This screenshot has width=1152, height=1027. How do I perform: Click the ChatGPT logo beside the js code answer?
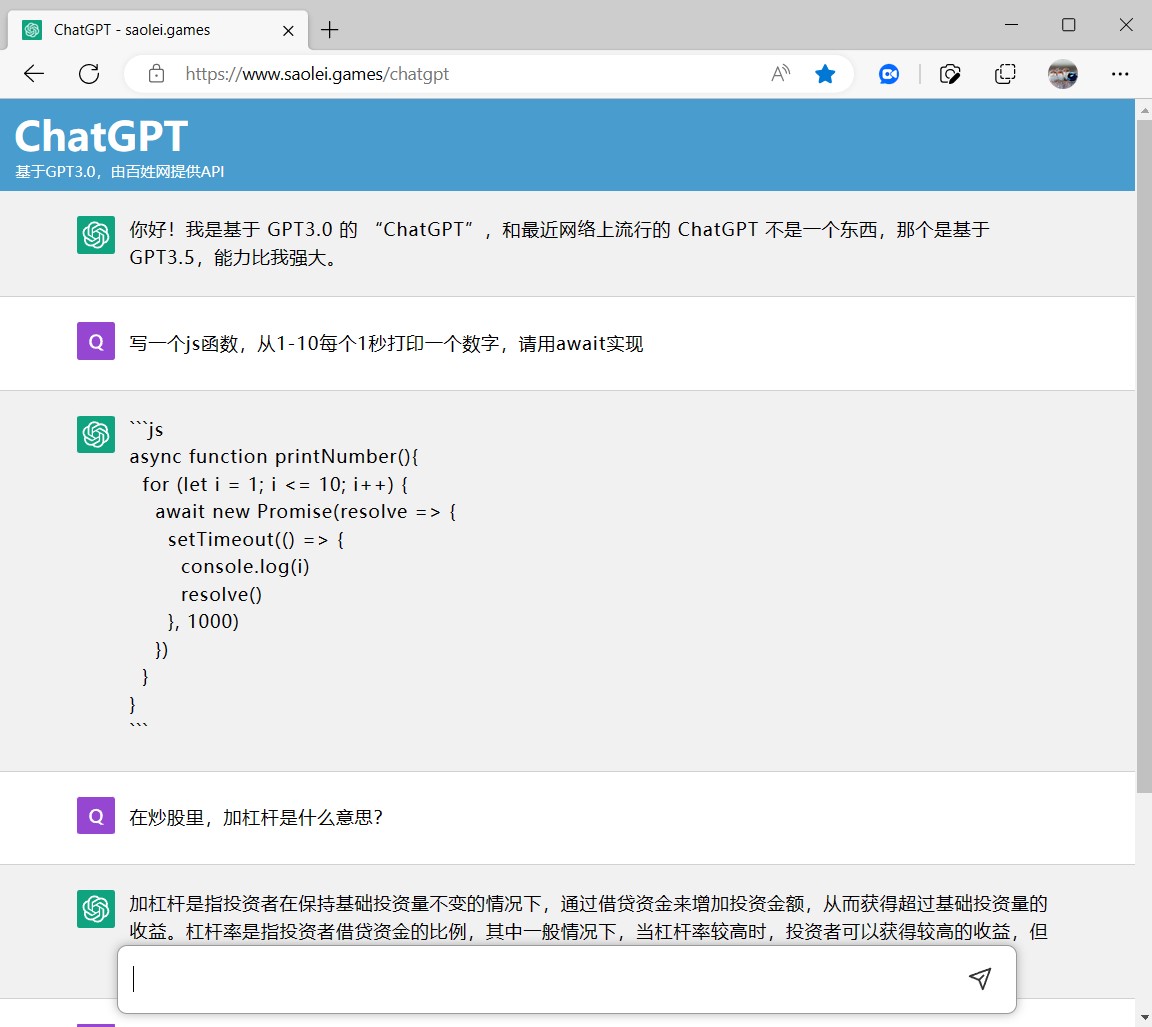[96, 434]
